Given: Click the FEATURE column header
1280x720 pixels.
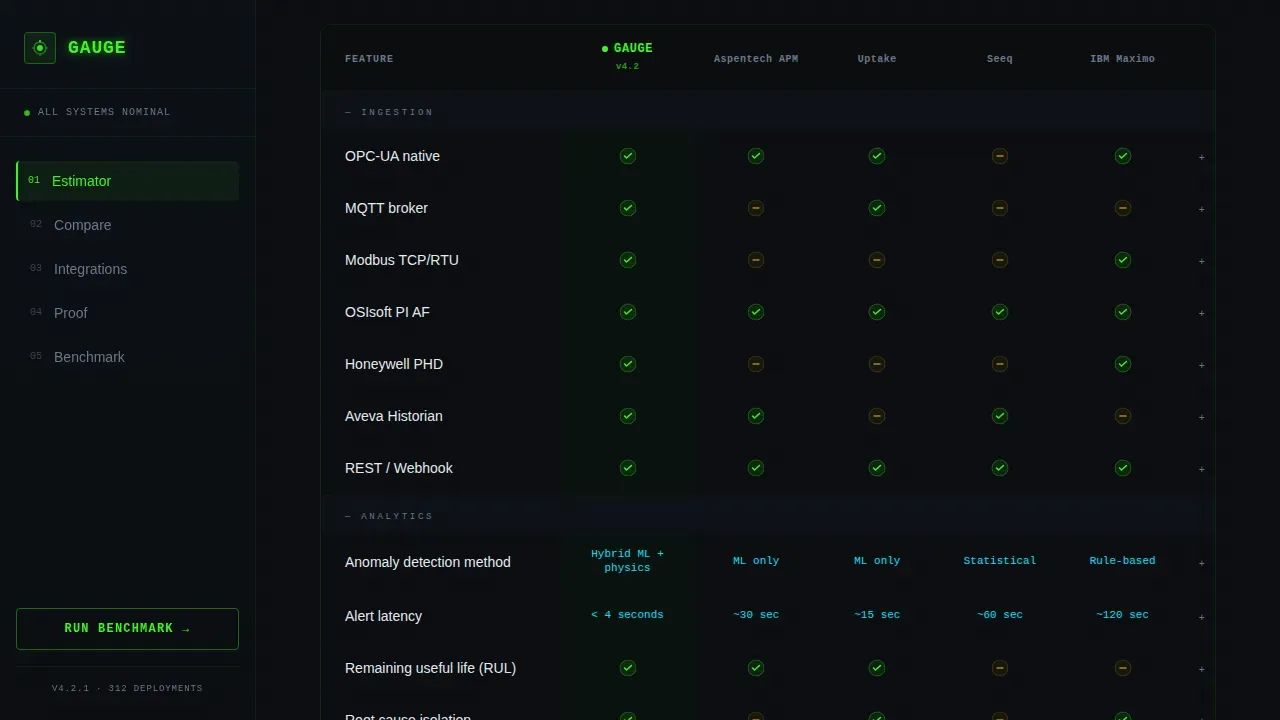Looking at the screenshot, I should pos(369,59).
